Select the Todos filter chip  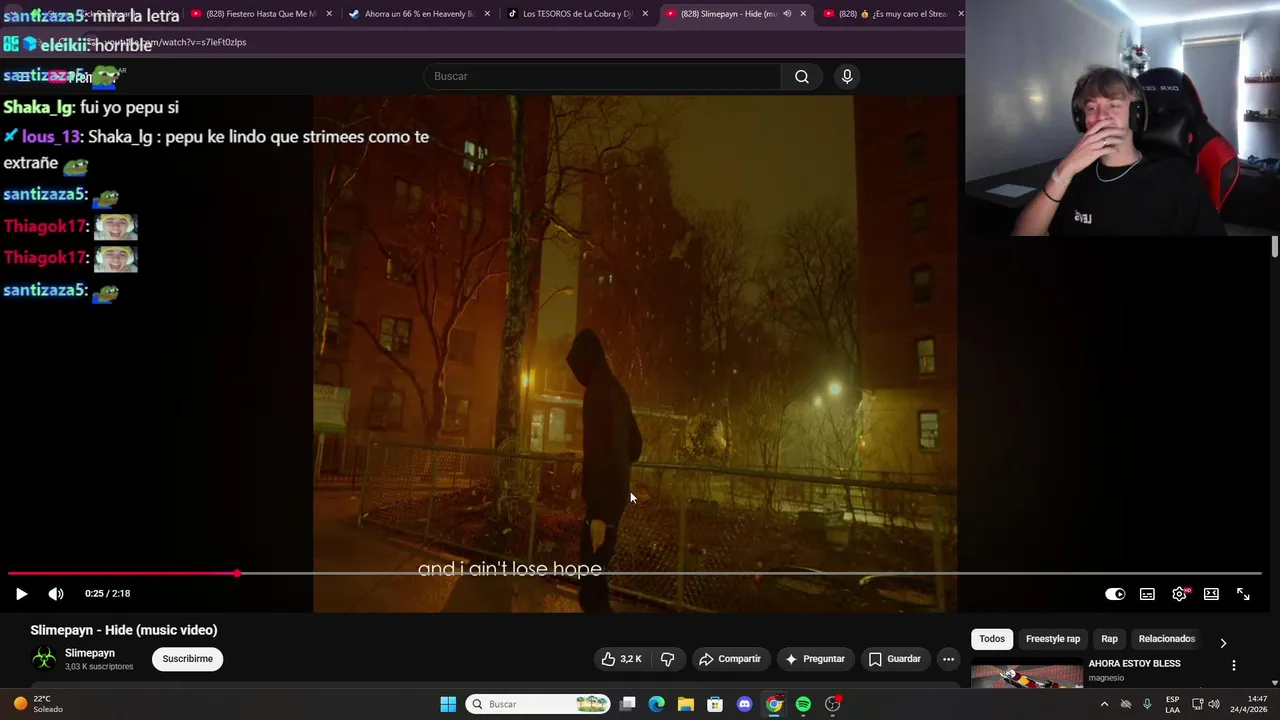992,639
